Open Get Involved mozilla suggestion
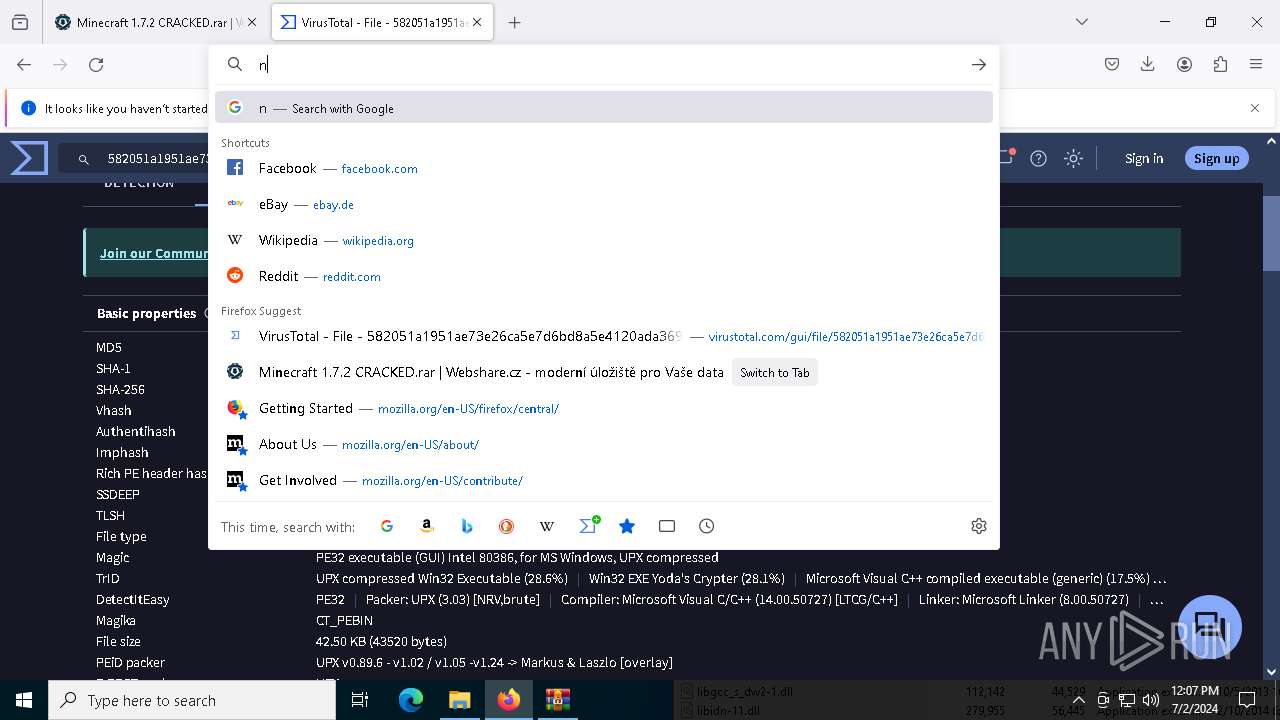 click(604, 480)
